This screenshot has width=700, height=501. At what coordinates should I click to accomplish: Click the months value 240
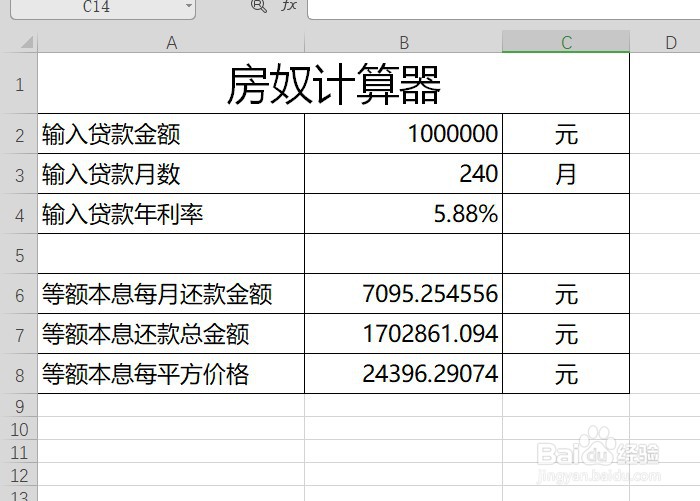tap(404, 174)
